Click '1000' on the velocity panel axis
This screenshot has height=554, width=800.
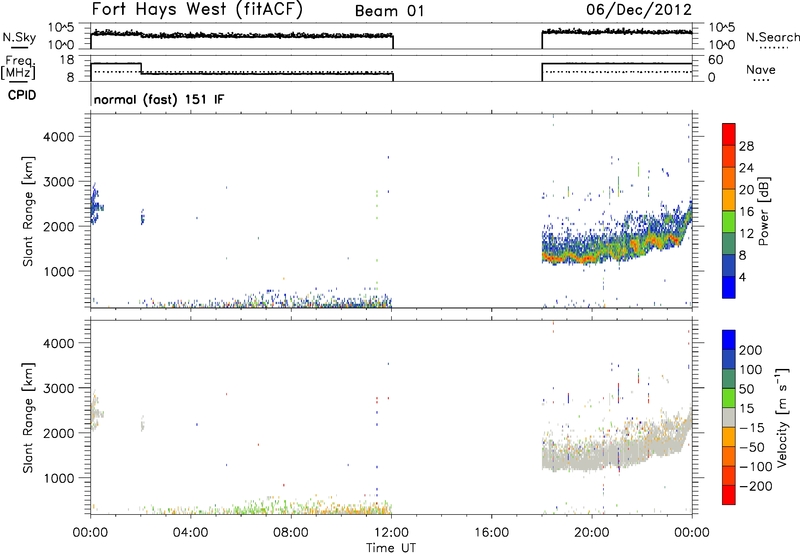click(x=59, y=478)
